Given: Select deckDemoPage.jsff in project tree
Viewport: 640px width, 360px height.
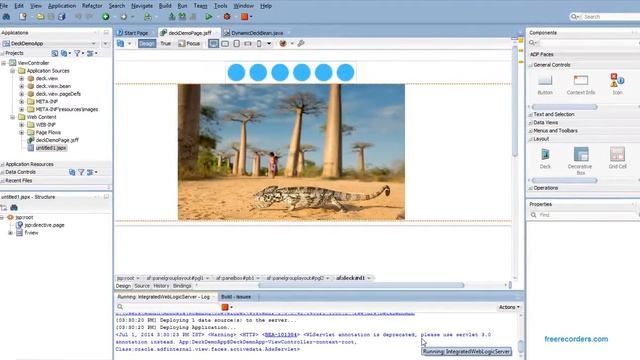Looking at the screenshot, I should pyautogui.click(x=57, y=140).
